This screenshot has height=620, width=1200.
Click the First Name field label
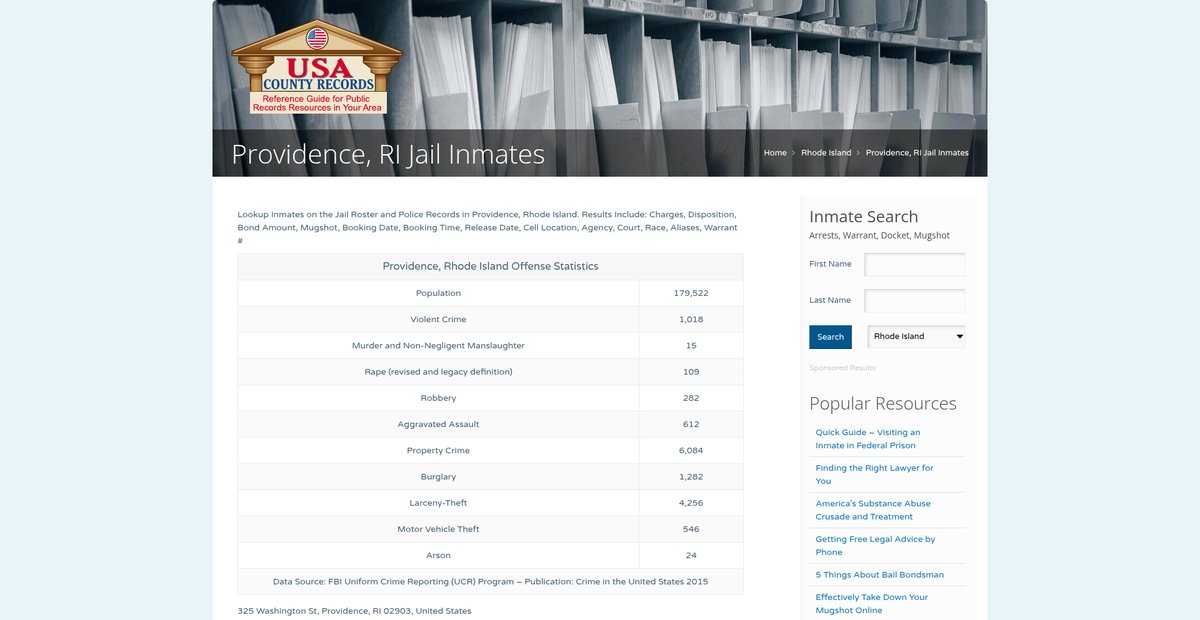click(x=830, y=264)
